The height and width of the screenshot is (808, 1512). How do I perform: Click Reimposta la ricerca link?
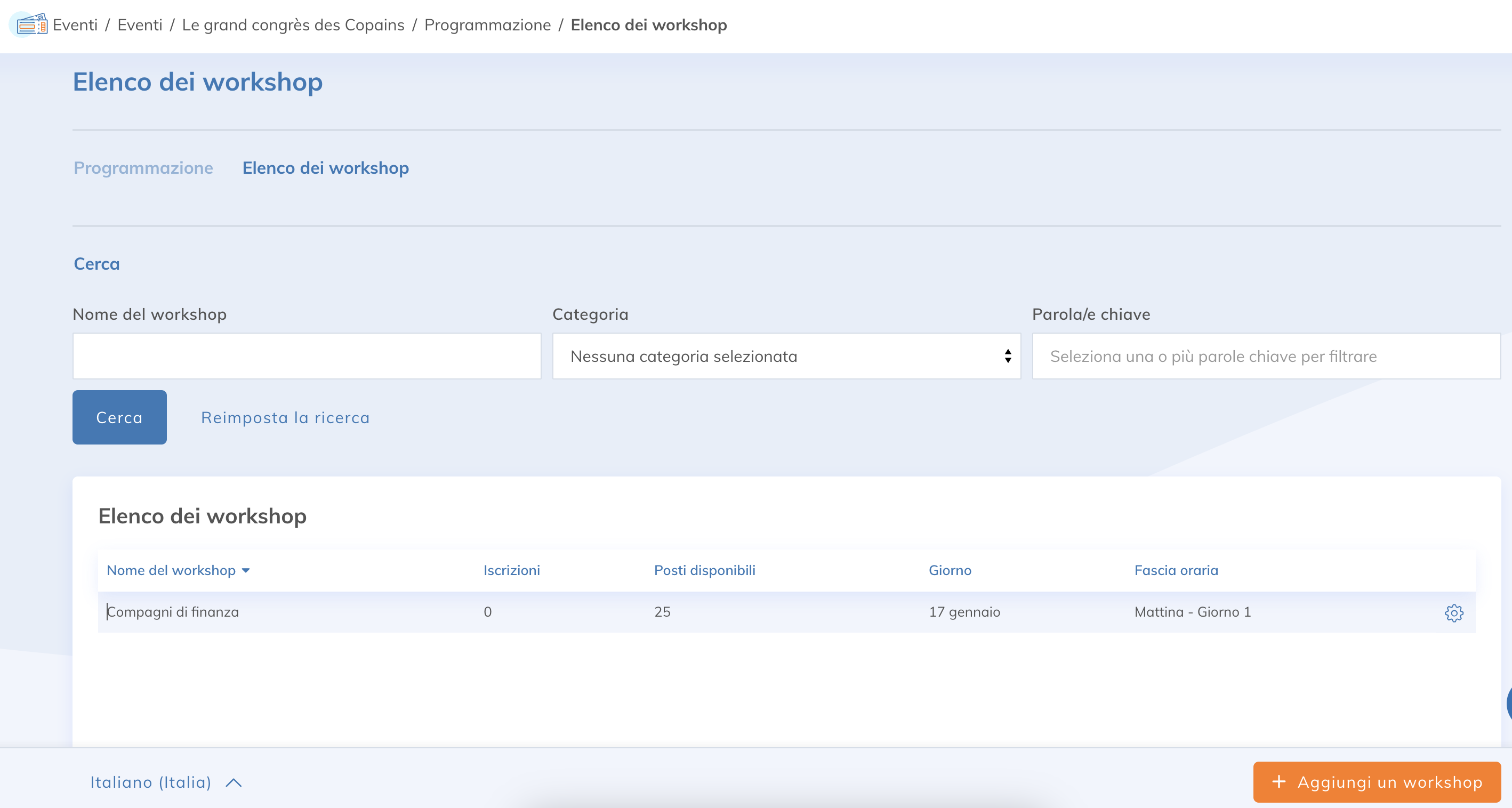285,418
